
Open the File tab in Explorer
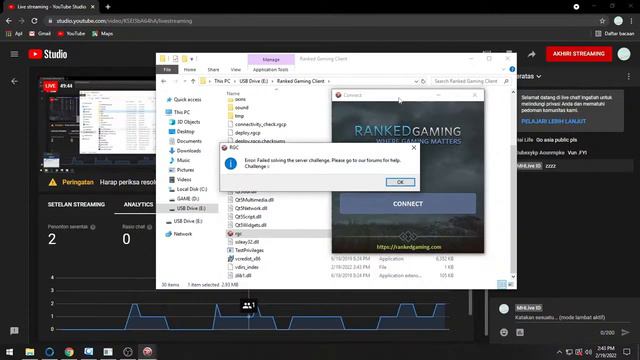point(167,70)
